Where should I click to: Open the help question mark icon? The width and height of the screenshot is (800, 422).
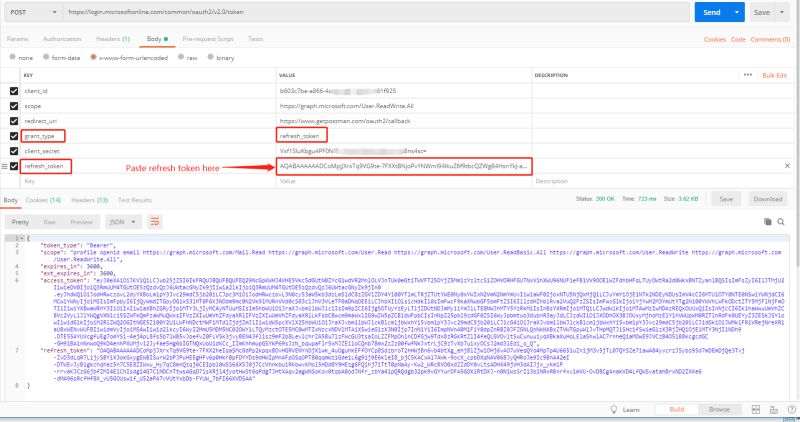coord(791,409)
